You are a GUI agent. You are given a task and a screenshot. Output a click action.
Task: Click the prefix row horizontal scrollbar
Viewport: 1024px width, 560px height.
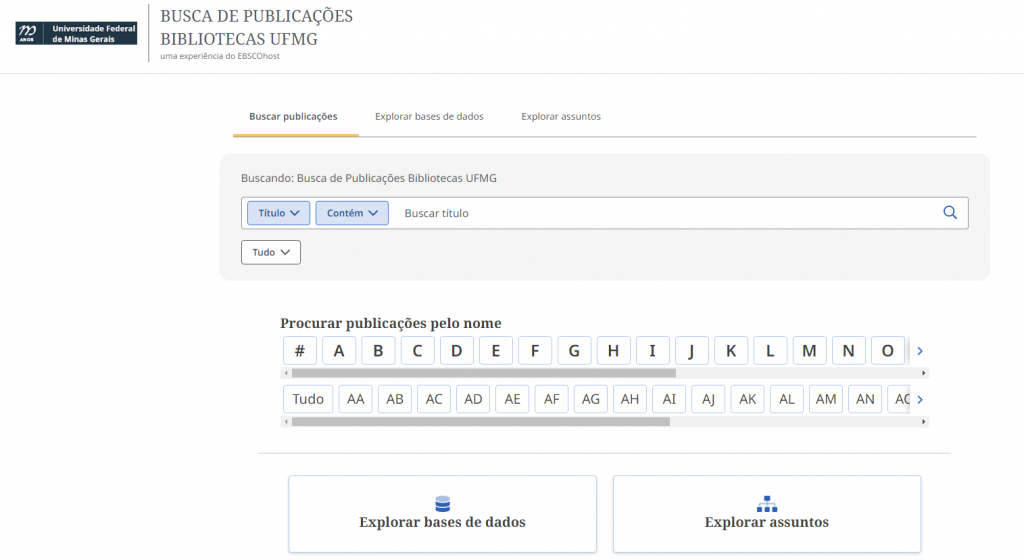point(480,422)
